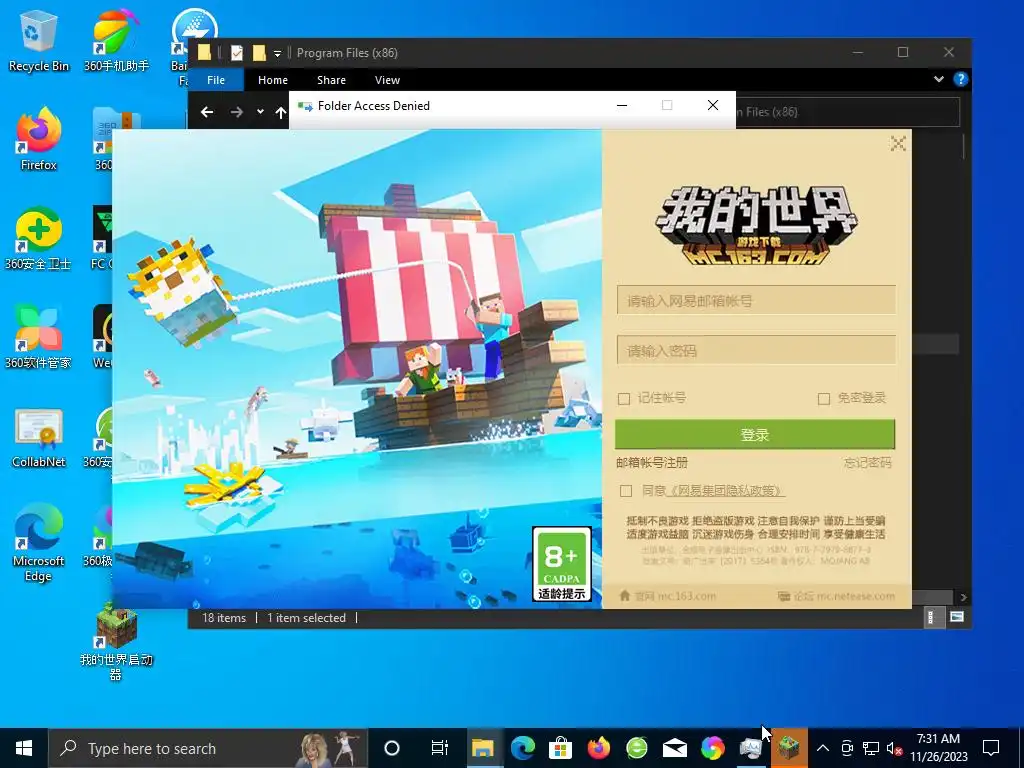Screen dimensions: 1024x768
Task: Select the Microsoft Edge desktop shortcut
Action: 39,542
